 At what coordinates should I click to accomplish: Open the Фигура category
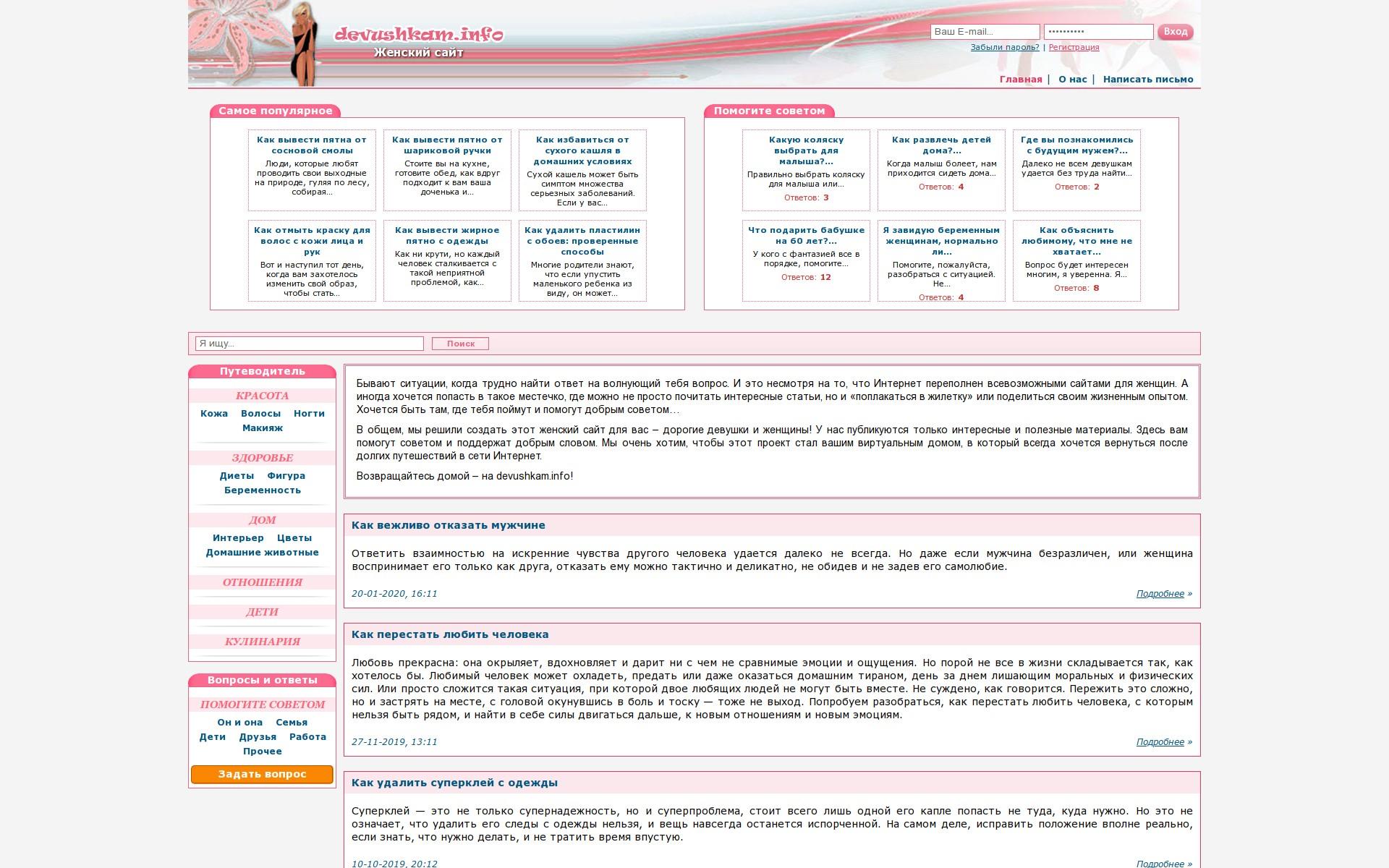coord(286,476)
